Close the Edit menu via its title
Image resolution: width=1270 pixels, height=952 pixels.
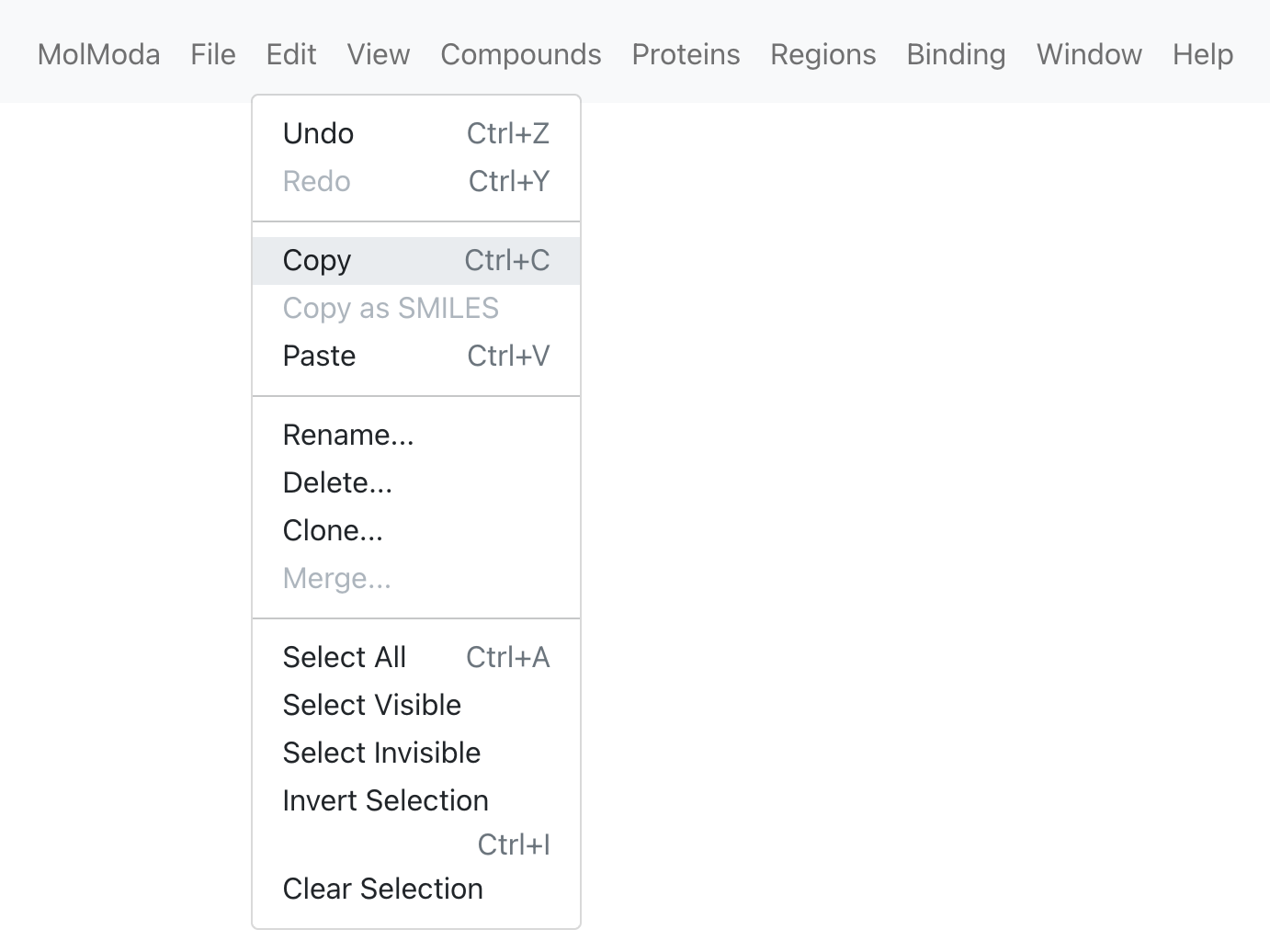(x=291, y=54)
